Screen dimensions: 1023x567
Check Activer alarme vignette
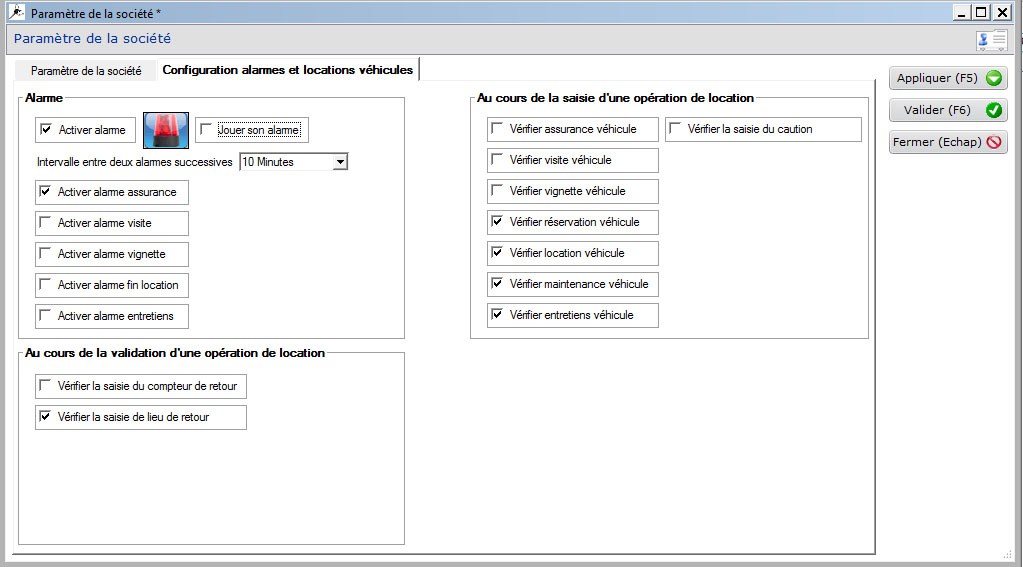(45, 253)
